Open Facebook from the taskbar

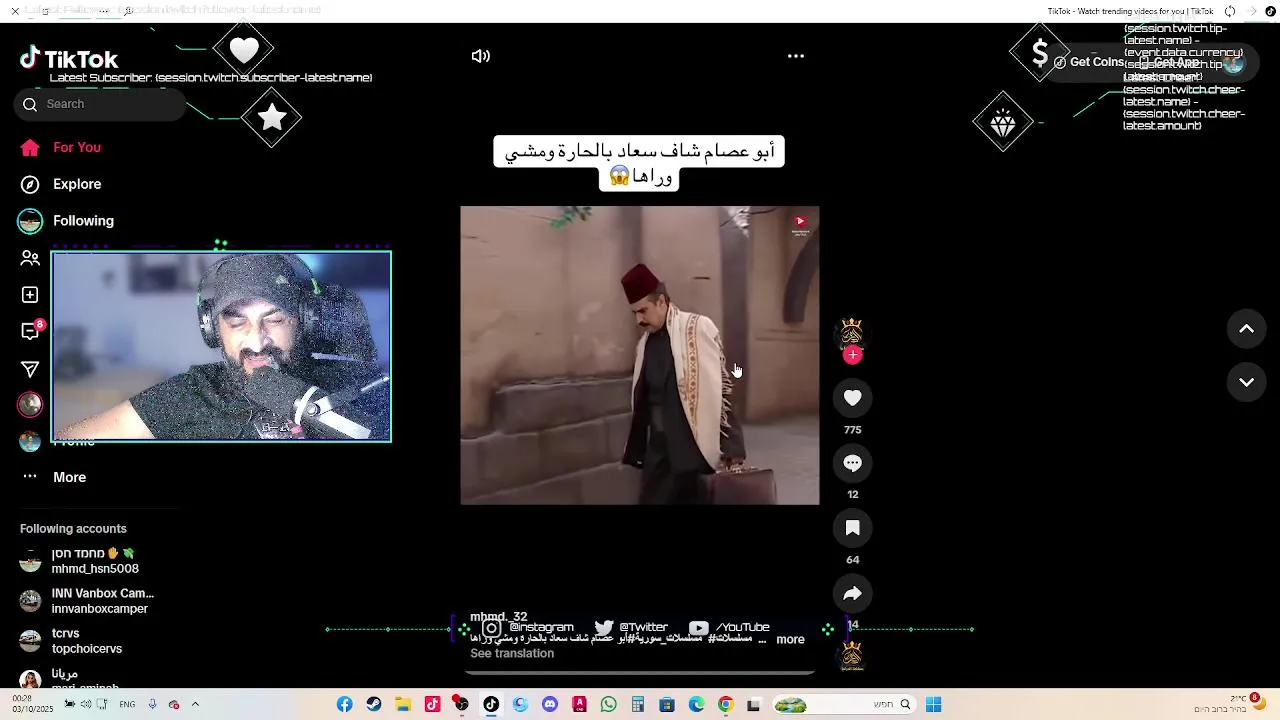[x=345, y=704]
